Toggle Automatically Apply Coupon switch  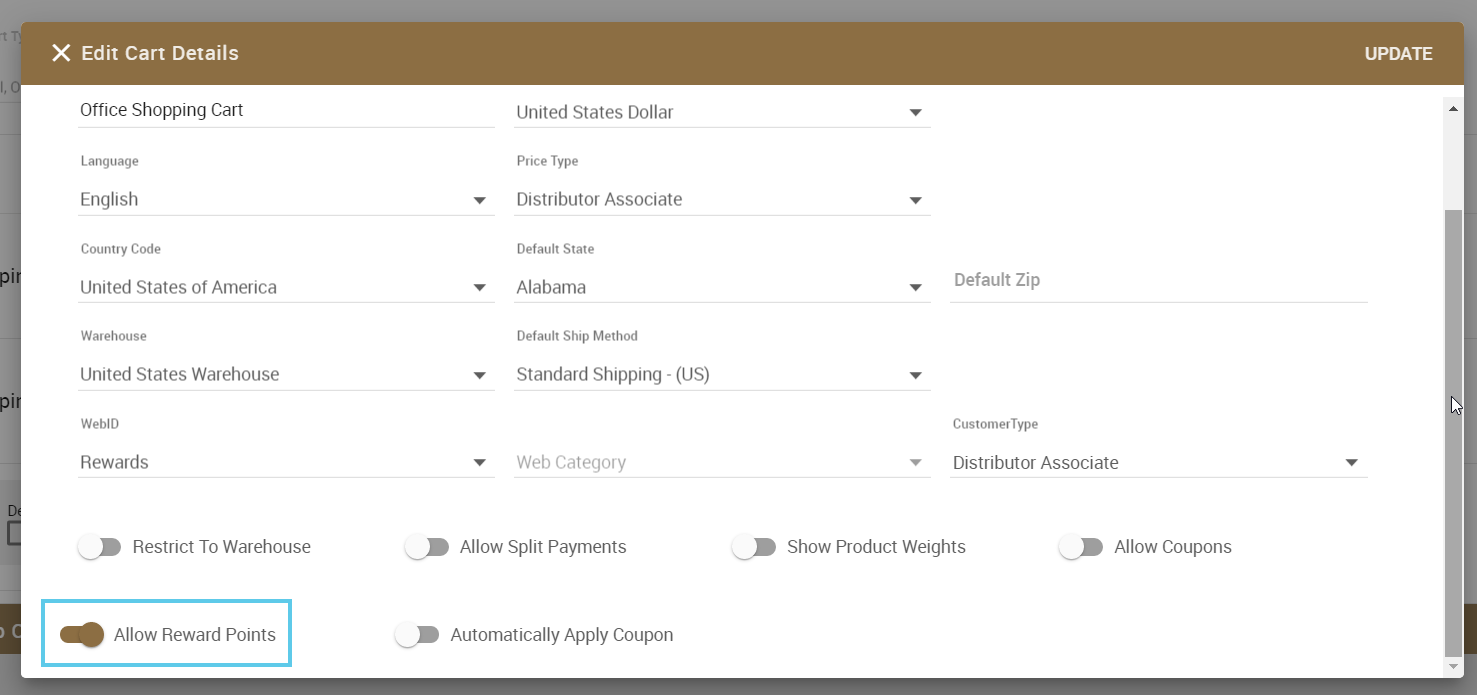[417, 635]
